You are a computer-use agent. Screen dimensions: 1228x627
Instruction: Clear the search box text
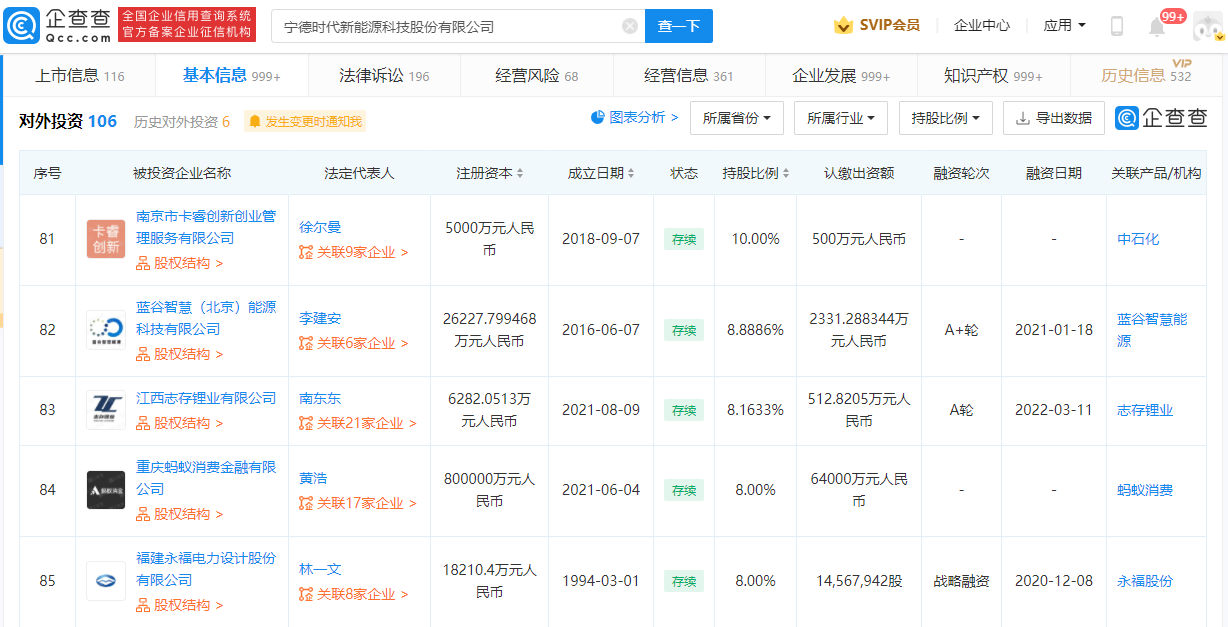pyautogui.click(x=630, y=27)
